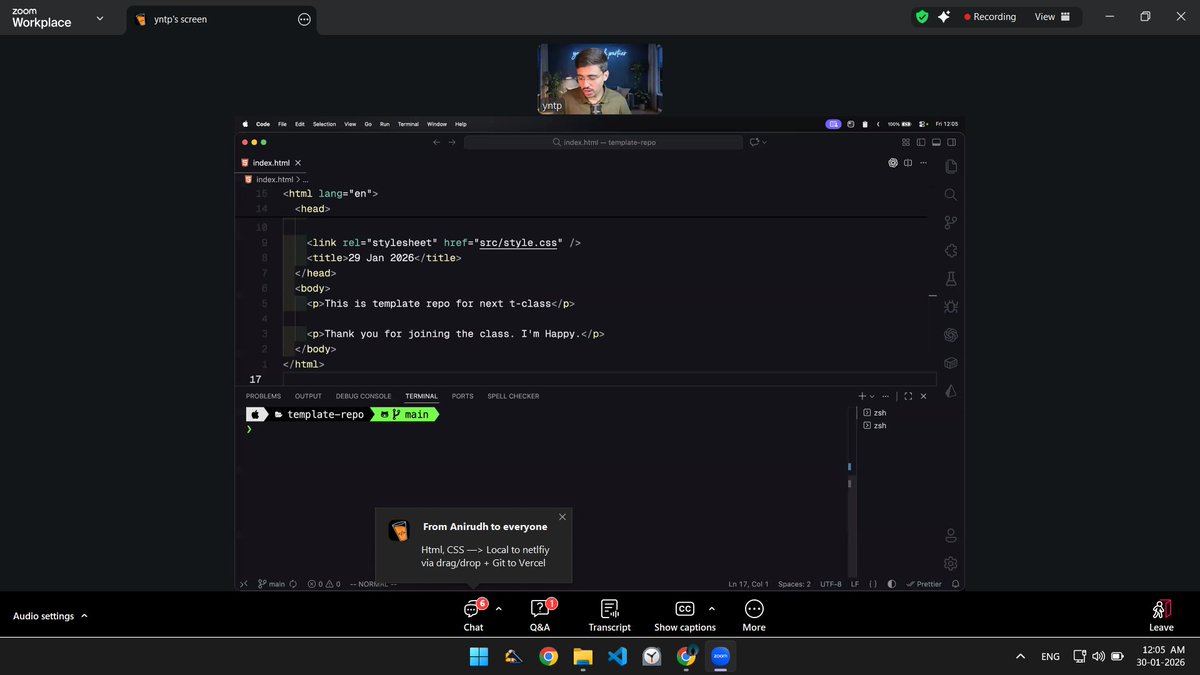Open errors and warnings count in status bar
The image size is (1200, 675).
point(324,584)
